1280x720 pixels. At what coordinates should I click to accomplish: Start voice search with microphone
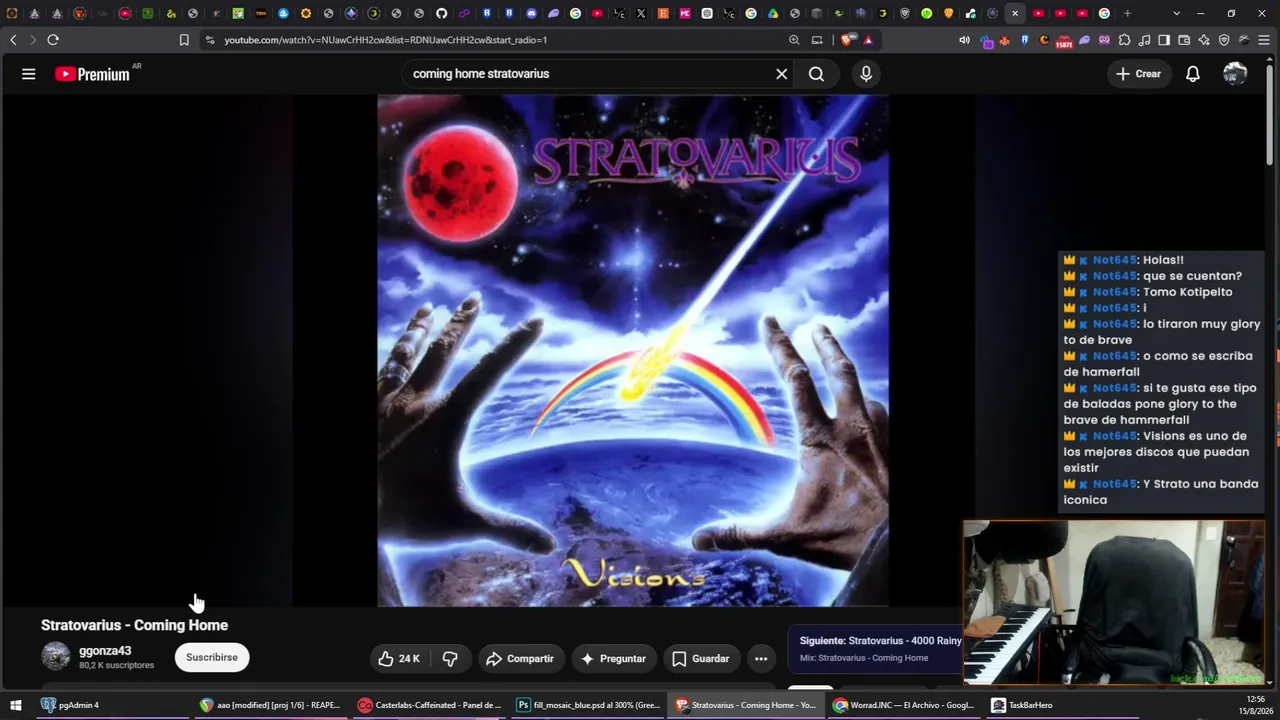(x=866, y=74)
